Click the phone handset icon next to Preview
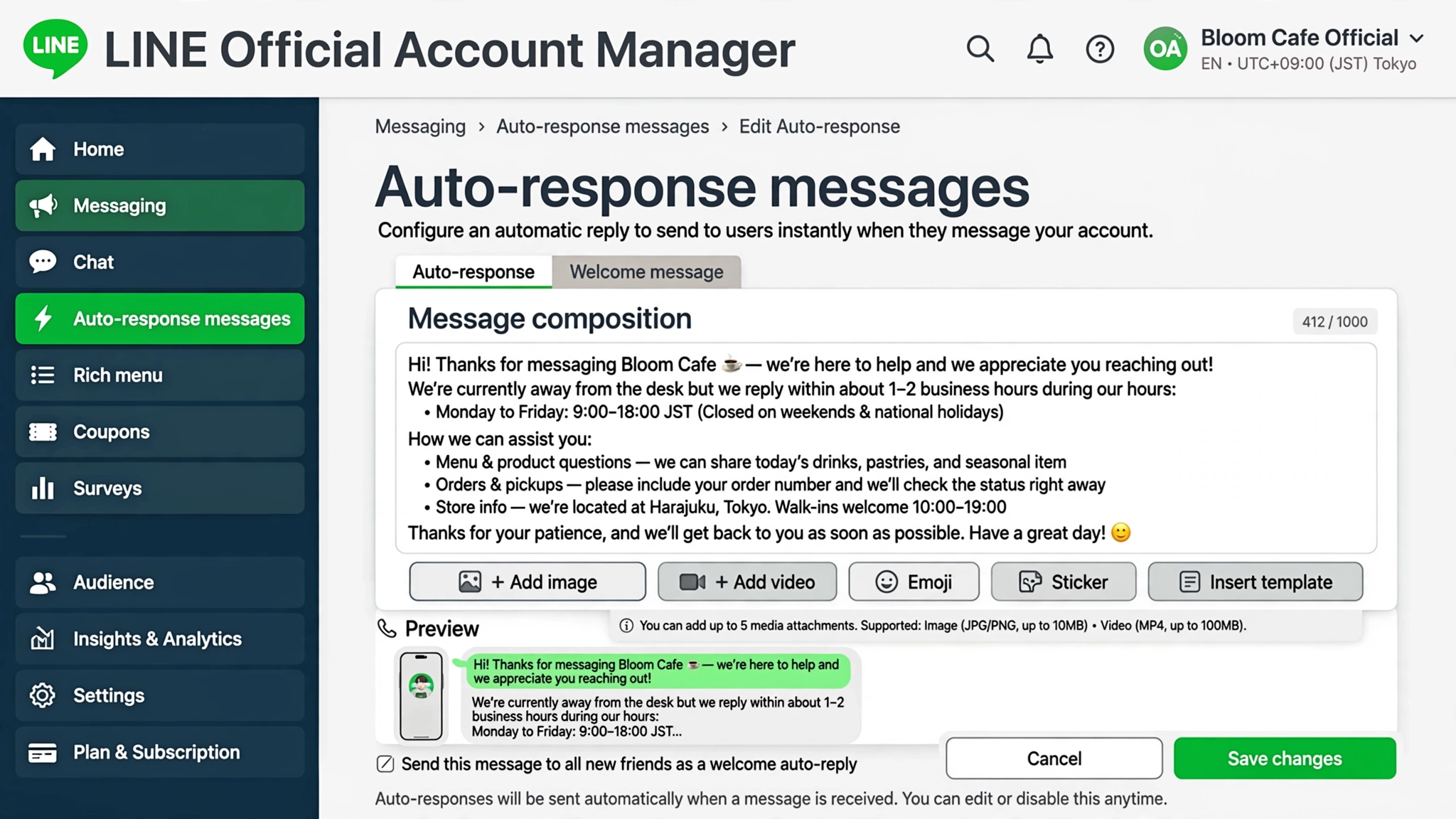The width and height of the screenshot is (1456, 819). click(387, 628)
